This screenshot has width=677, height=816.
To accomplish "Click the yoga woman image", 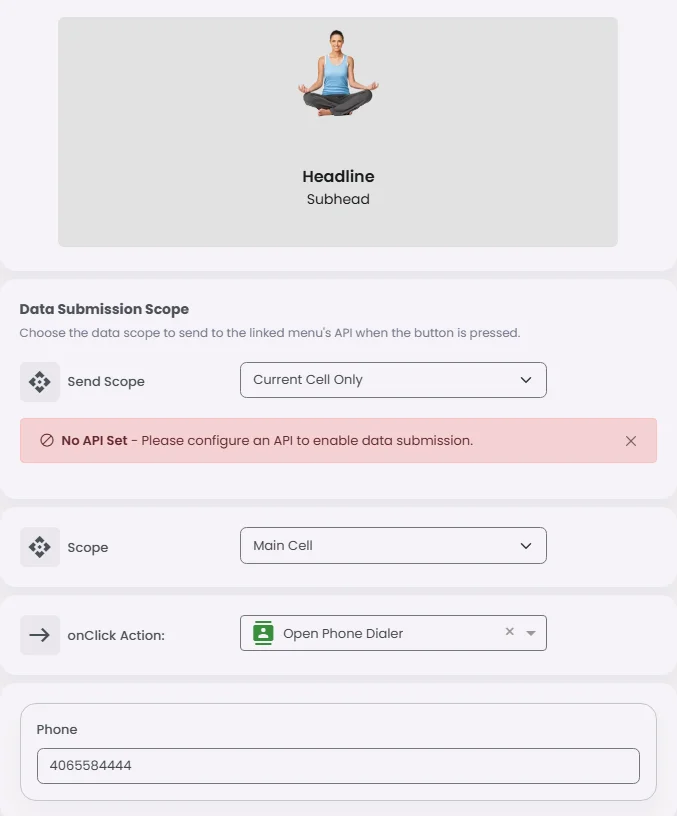I will (x=338, y=72).
